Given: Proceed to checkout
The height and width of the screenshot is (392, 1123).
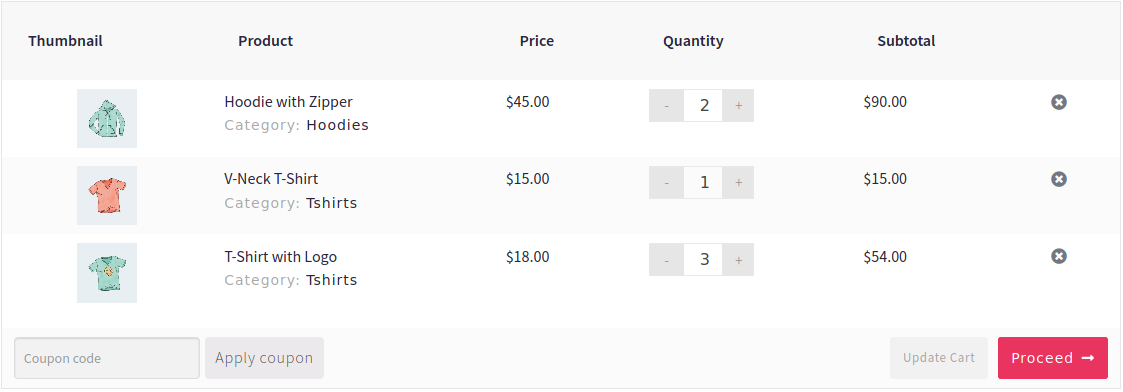Looking at the screenshot, I should (1053, 358).
